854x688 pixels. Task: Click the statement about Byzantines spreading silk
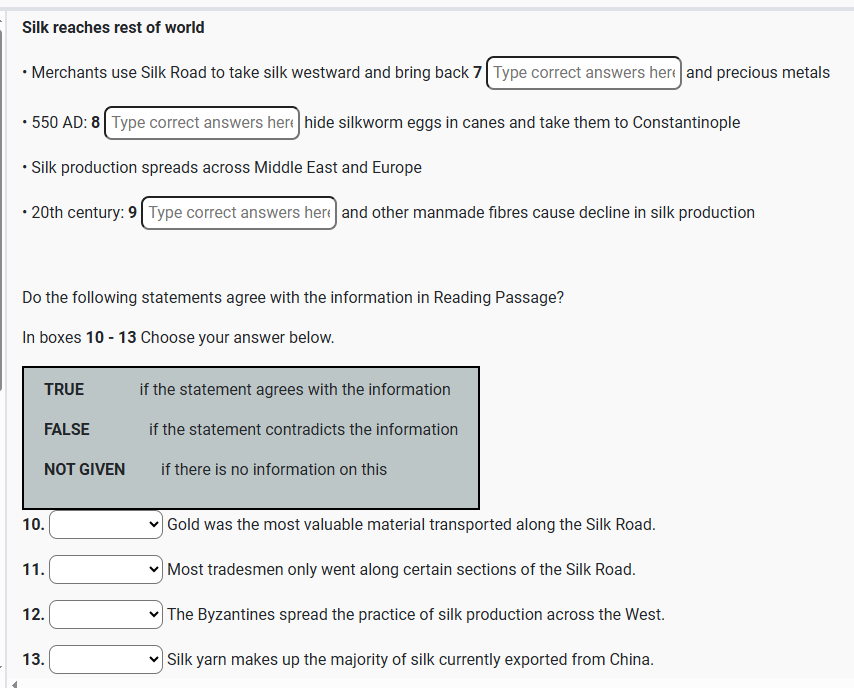click(416, 615)
